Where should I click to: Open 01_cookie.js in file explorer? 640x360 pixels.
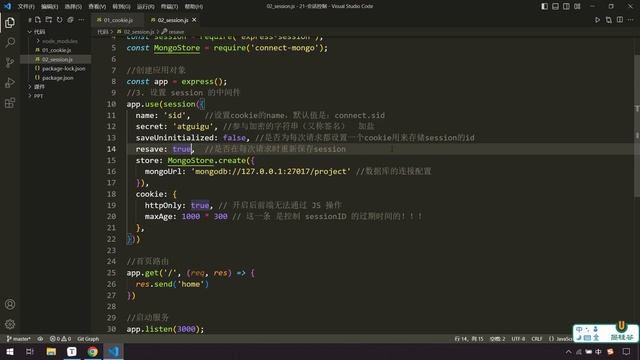55,50
